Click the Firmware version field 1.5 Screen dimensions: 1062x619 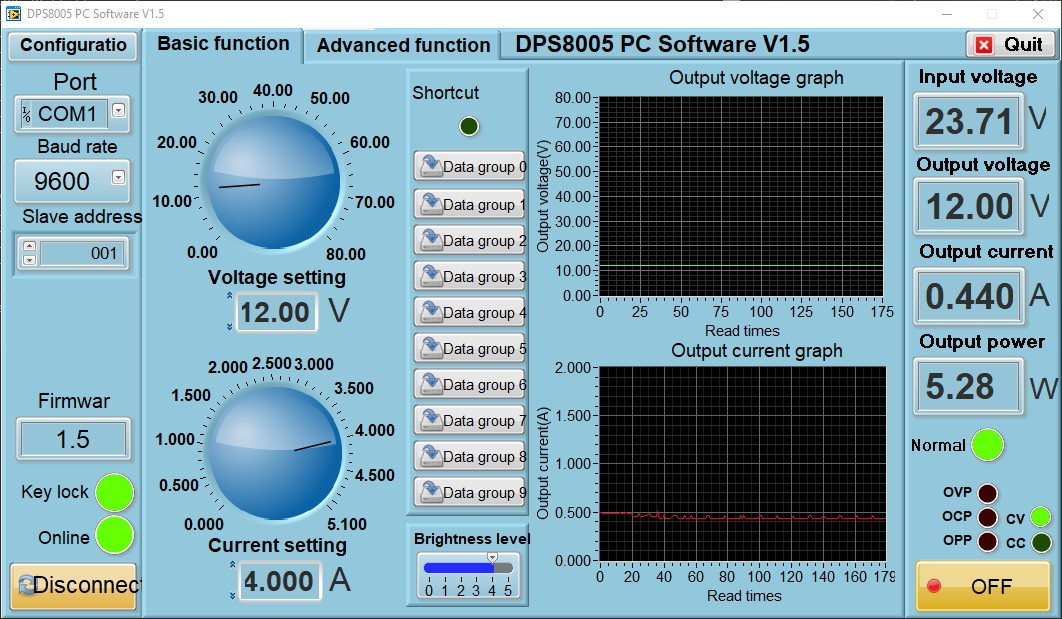(73, 440)
